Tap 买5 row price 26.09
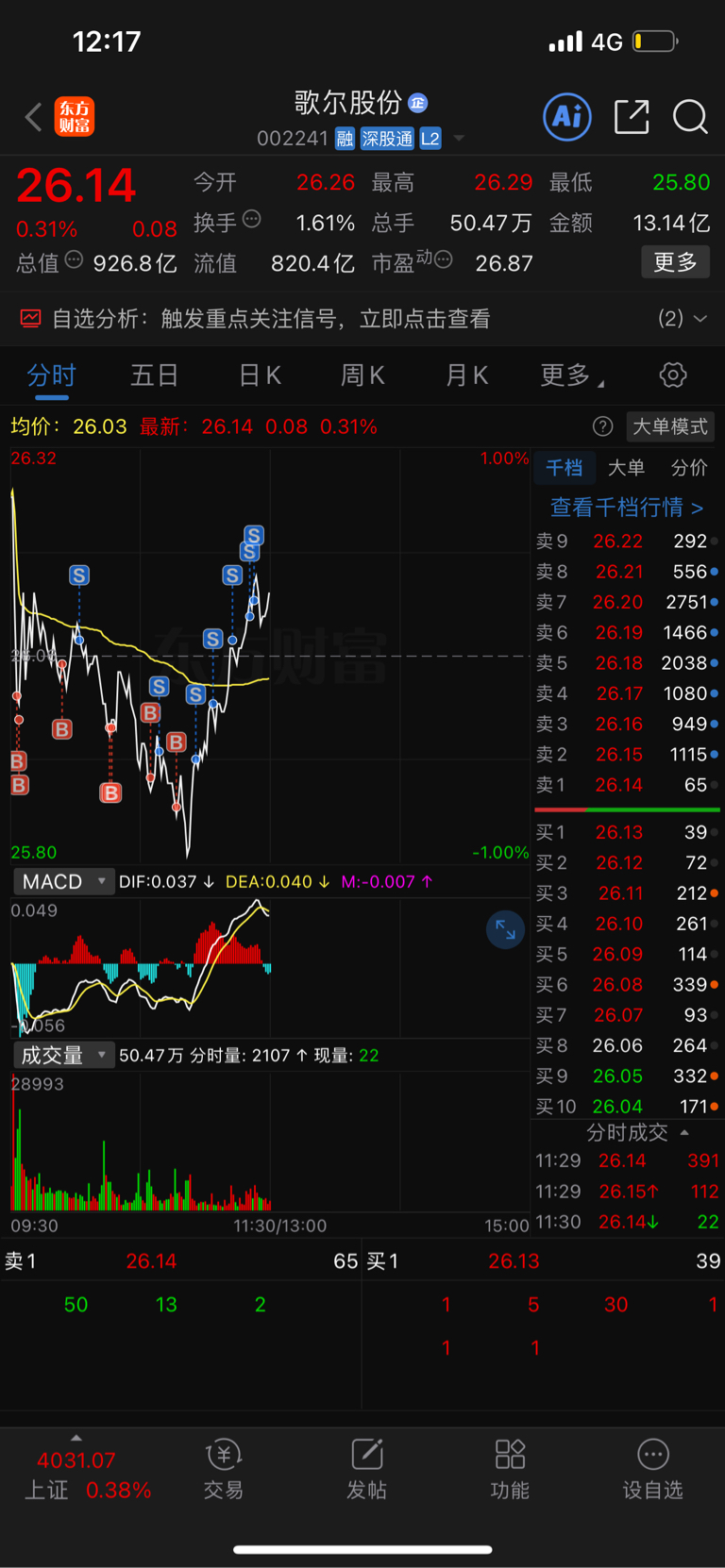This screenshot has width=725, height=1568. (617, 954)
